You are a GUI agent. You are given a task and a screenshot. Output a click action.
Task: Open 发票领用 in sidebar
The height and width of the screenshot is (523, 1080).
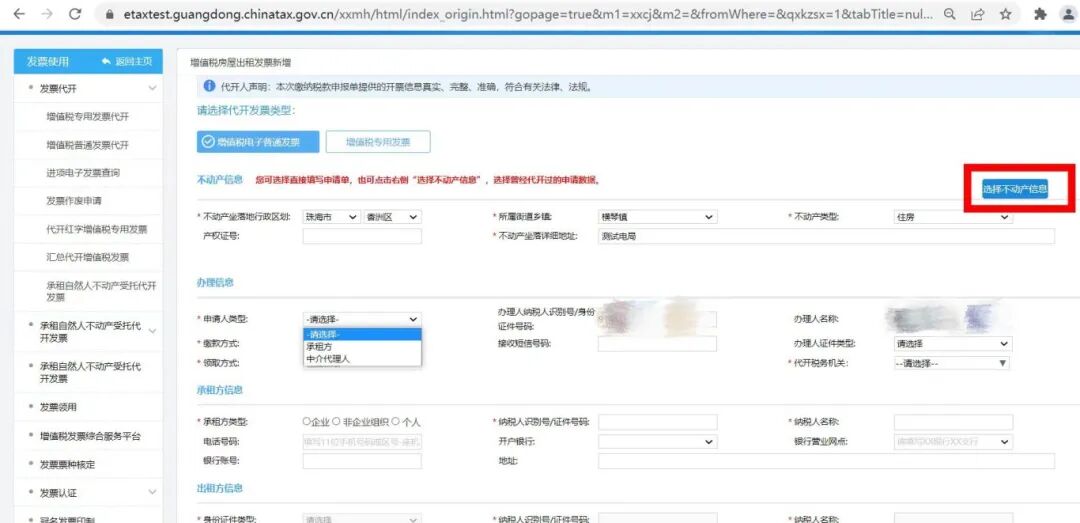(58, 407)
